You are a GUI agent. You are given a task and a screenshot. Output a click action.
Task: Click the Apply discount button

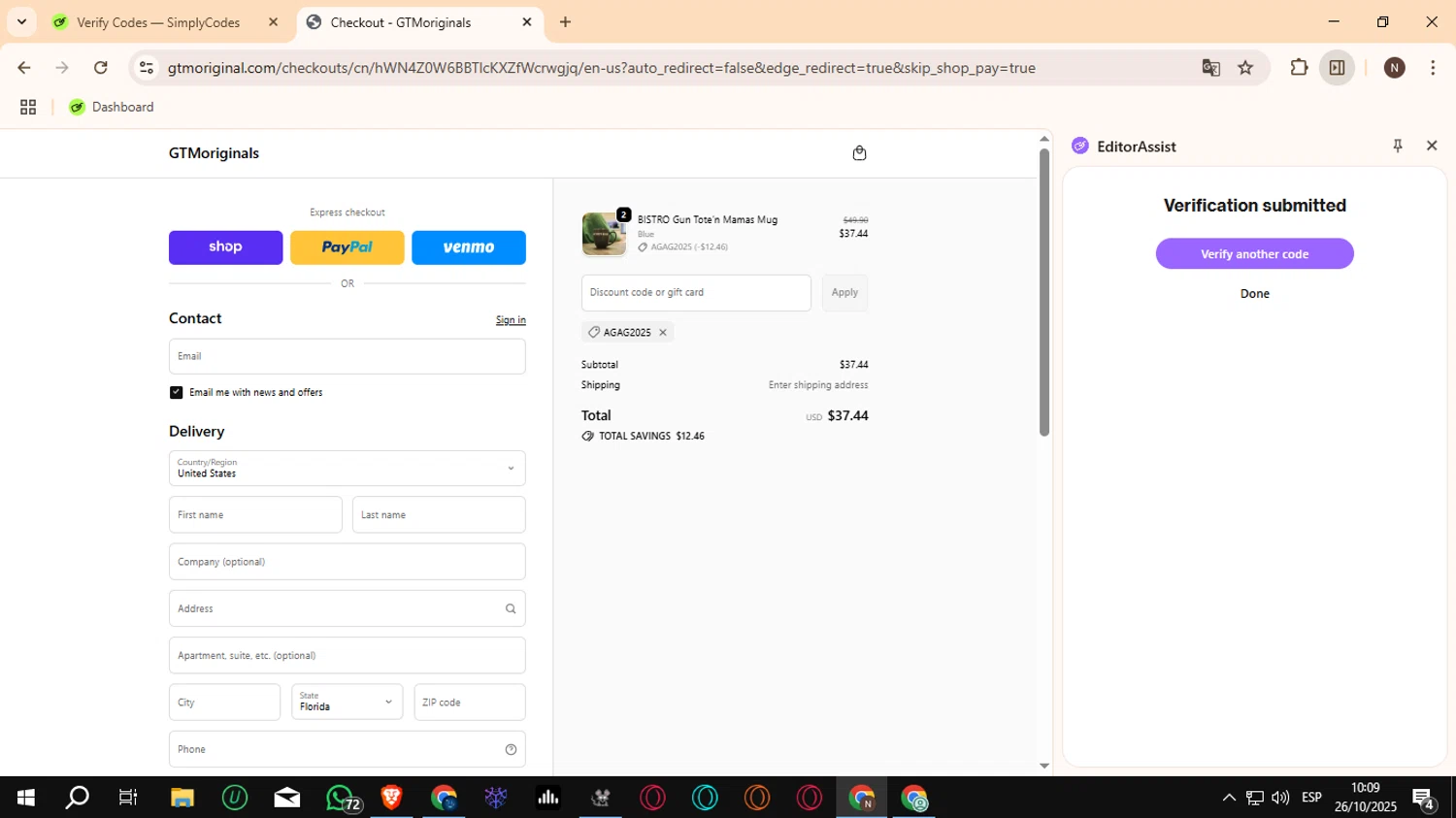pos(844,293)
